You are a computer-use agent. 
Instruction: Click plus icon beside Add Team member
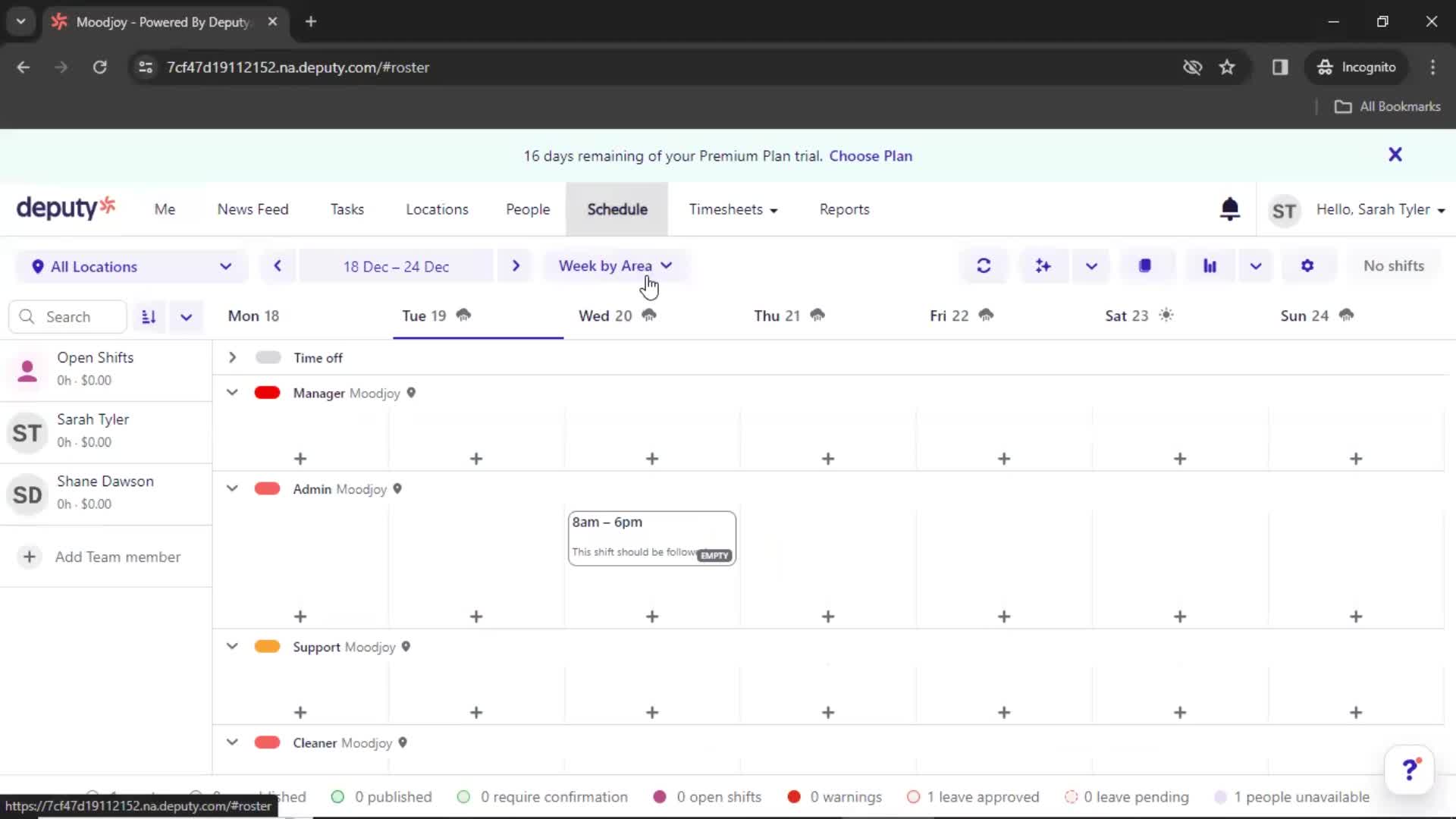coord(29,557)
